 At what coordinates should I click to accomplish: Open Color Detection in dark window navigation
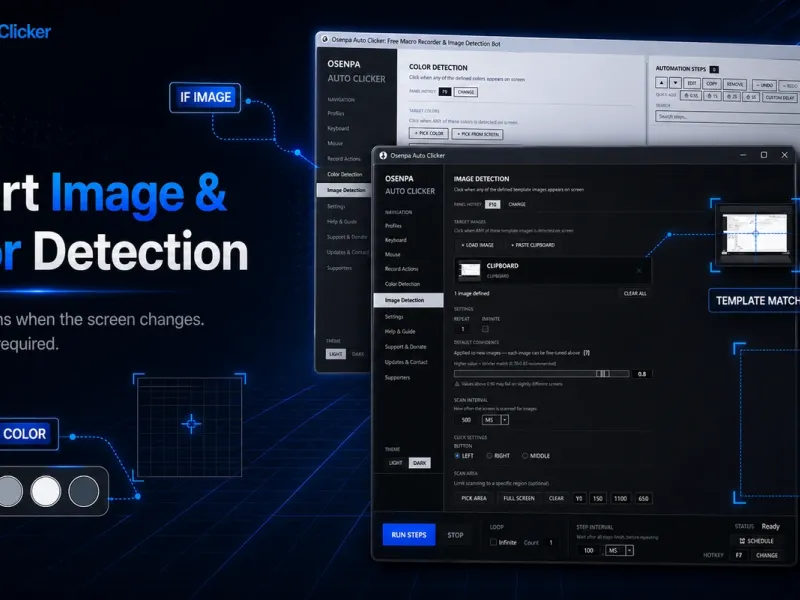[x=403, y=284]
